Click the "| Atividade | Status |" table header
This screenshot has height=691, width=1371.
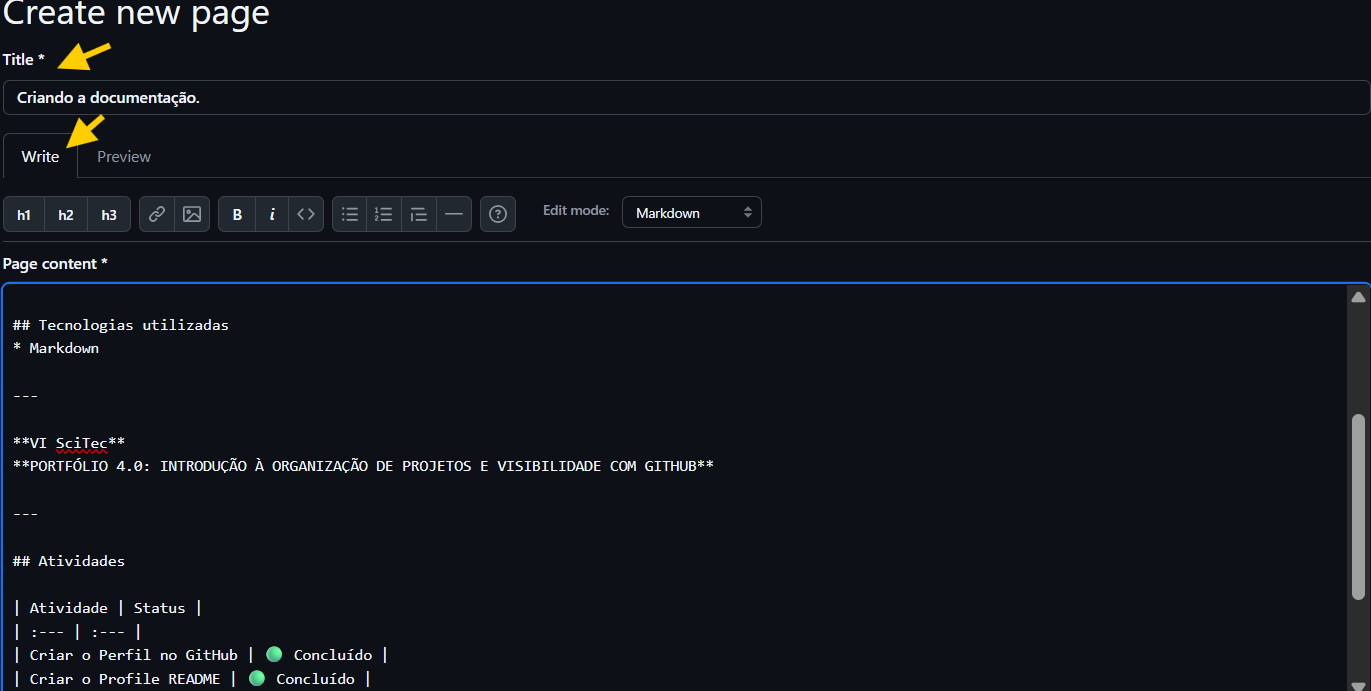pos(108,608)
